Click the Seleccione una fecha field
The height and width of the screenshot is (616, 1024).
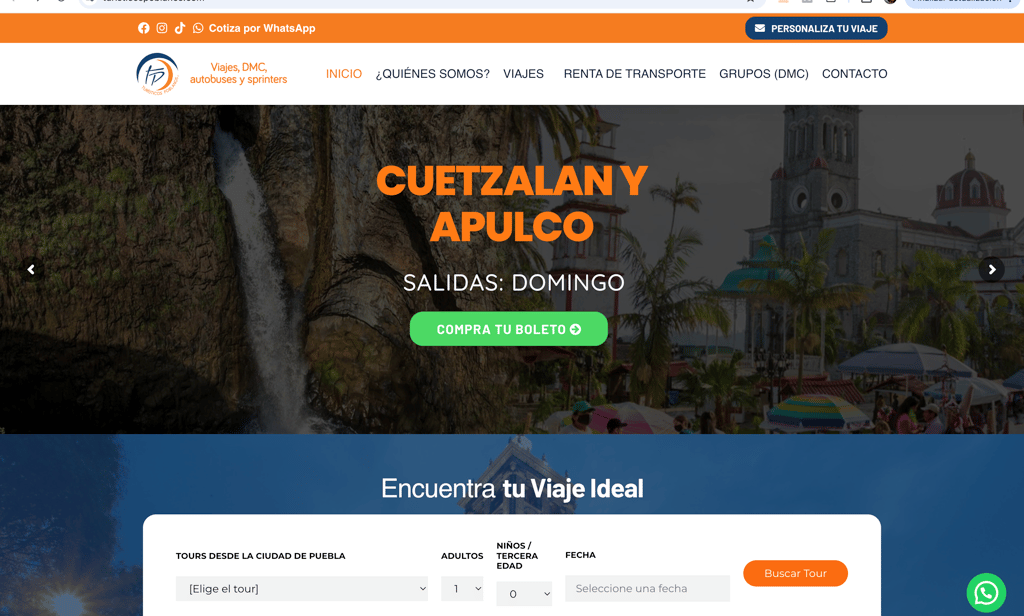click(x=647, y=588)
